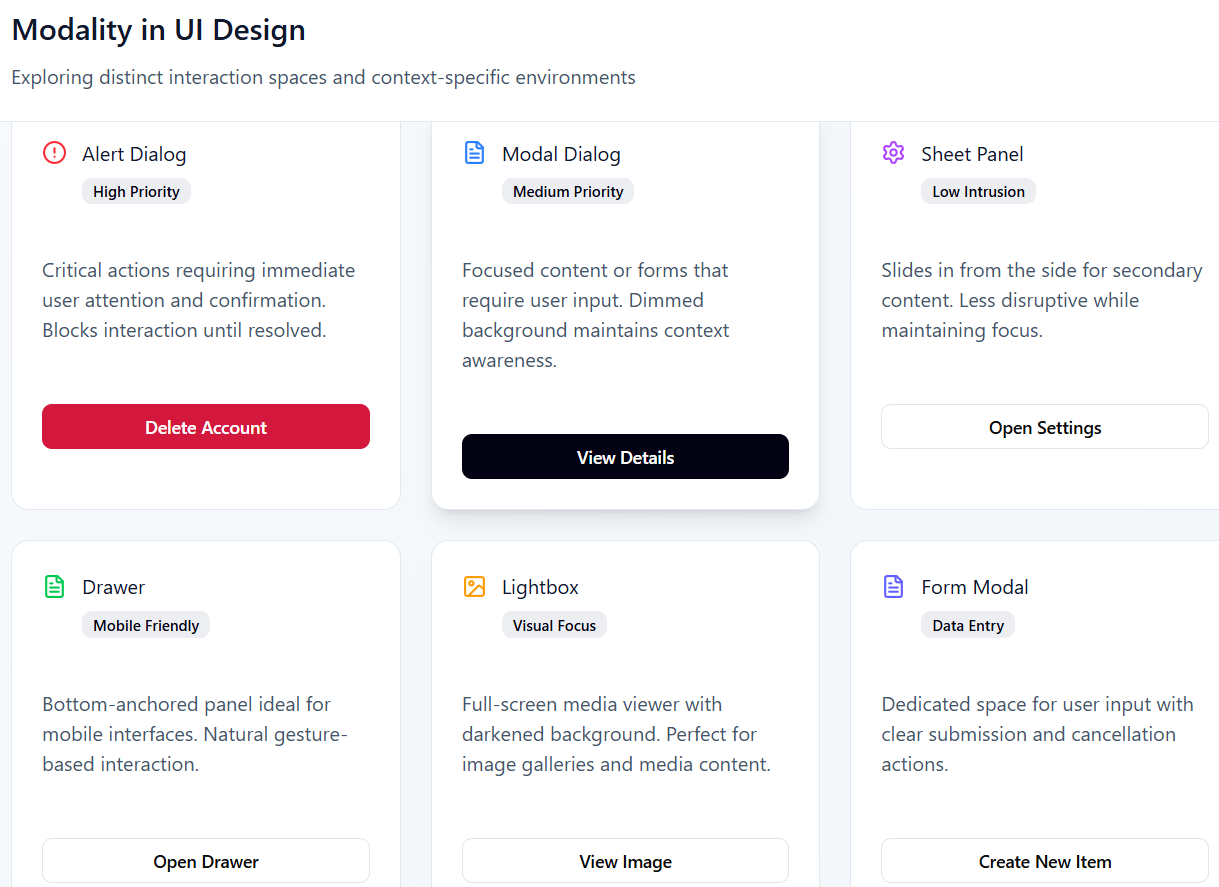Viewport: 1219px width, 887px height.
Task: Click the orange image icon for Lightbox
Action: 474,587
